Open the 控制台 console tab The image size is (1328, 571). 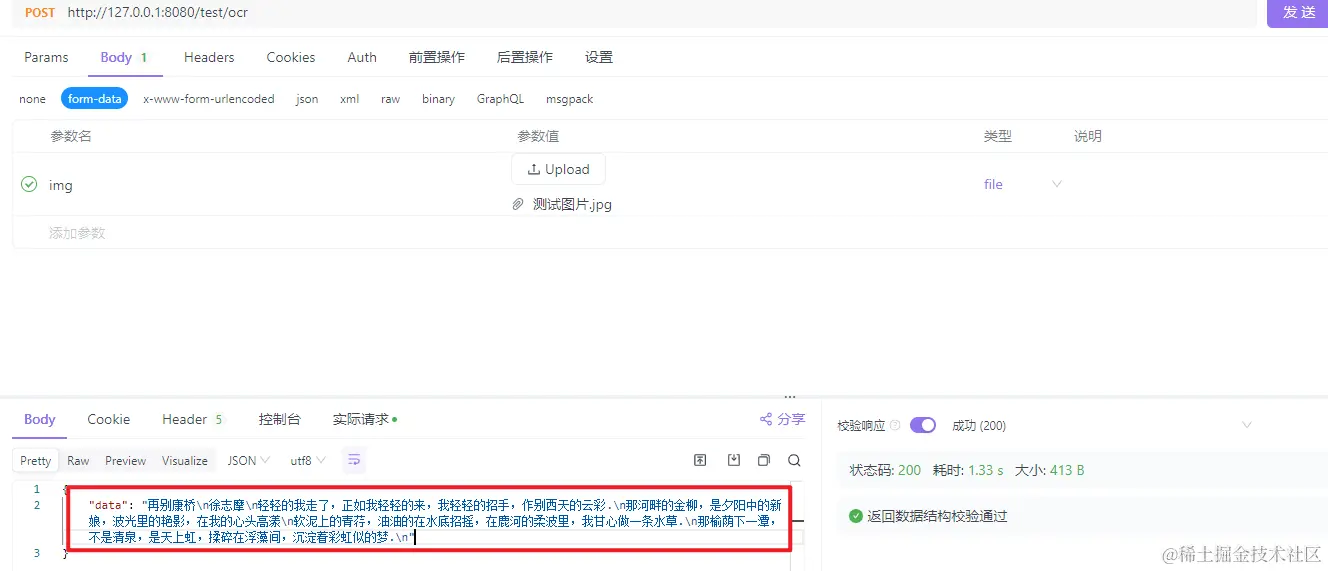(x=279, y=419)
